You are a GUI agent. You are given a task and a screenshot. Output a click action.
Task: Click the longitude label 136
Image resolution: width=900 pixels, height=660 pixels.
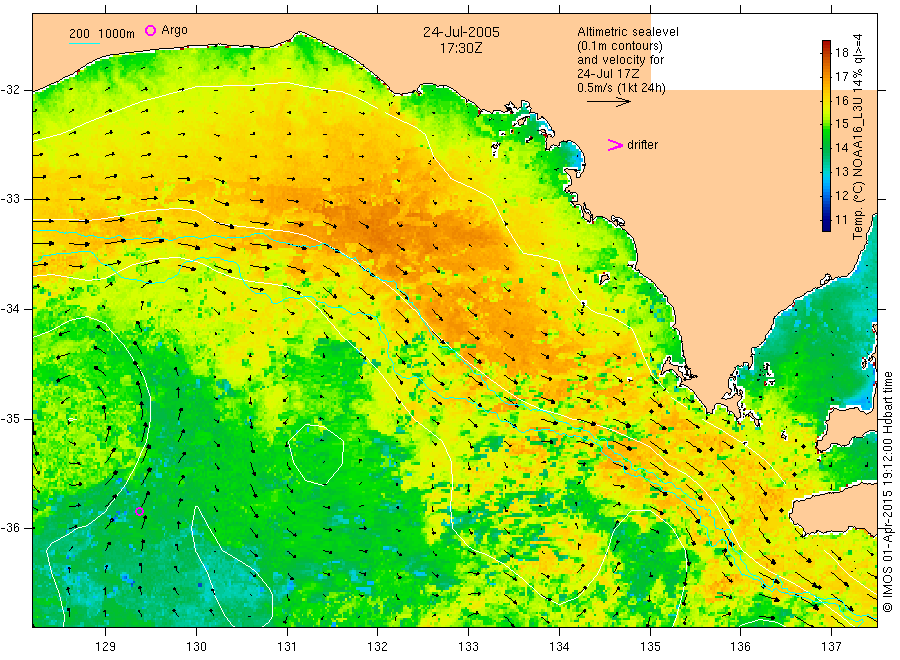740,647
